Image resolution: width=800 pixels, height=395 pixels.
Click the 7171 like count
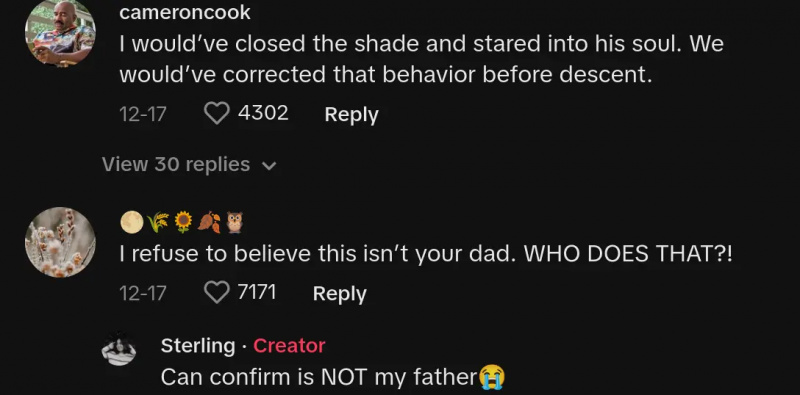[257, 292]
